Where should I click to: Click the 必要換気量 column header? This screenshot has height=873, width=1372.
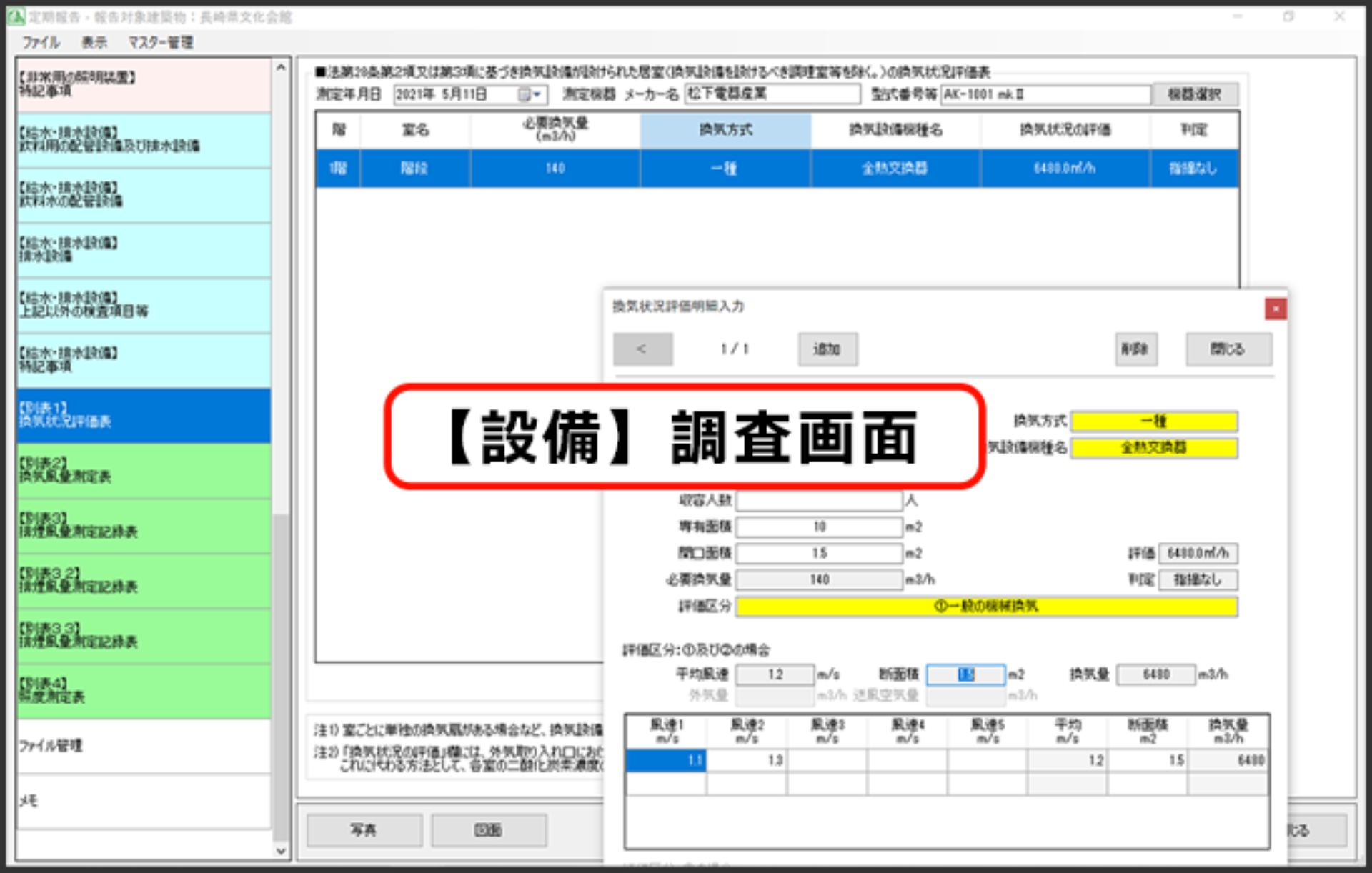tap(555, 130)
